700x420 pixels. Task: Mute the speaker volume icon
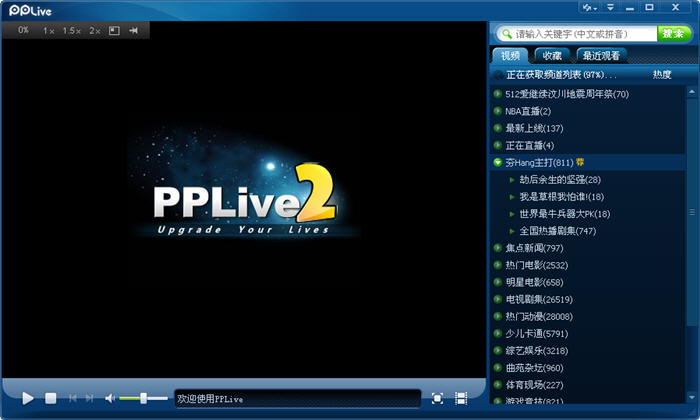tap(110, 398)
